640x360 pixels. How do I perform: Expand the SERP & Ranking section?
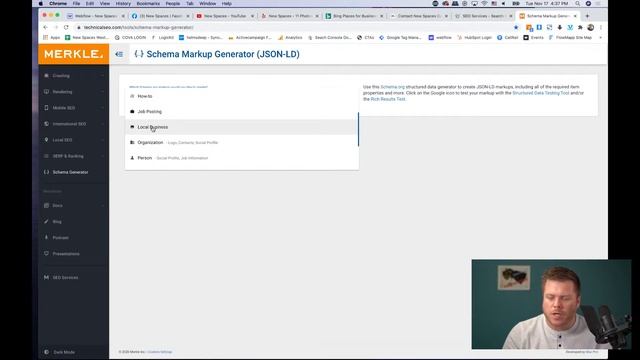[x=73, y=156]
